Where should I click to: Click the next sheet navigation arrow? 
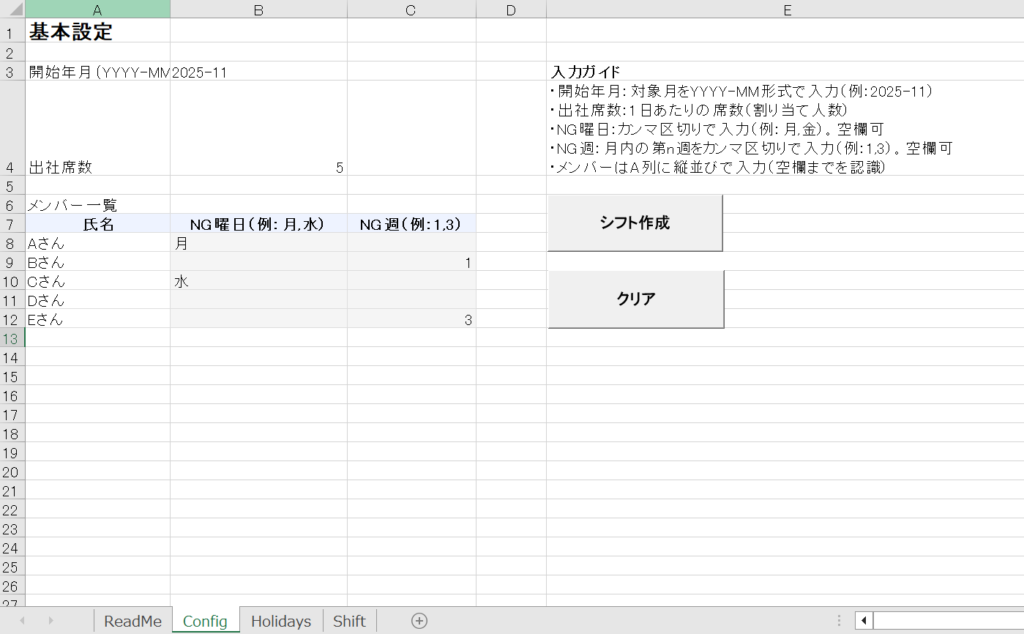(51, 621)
